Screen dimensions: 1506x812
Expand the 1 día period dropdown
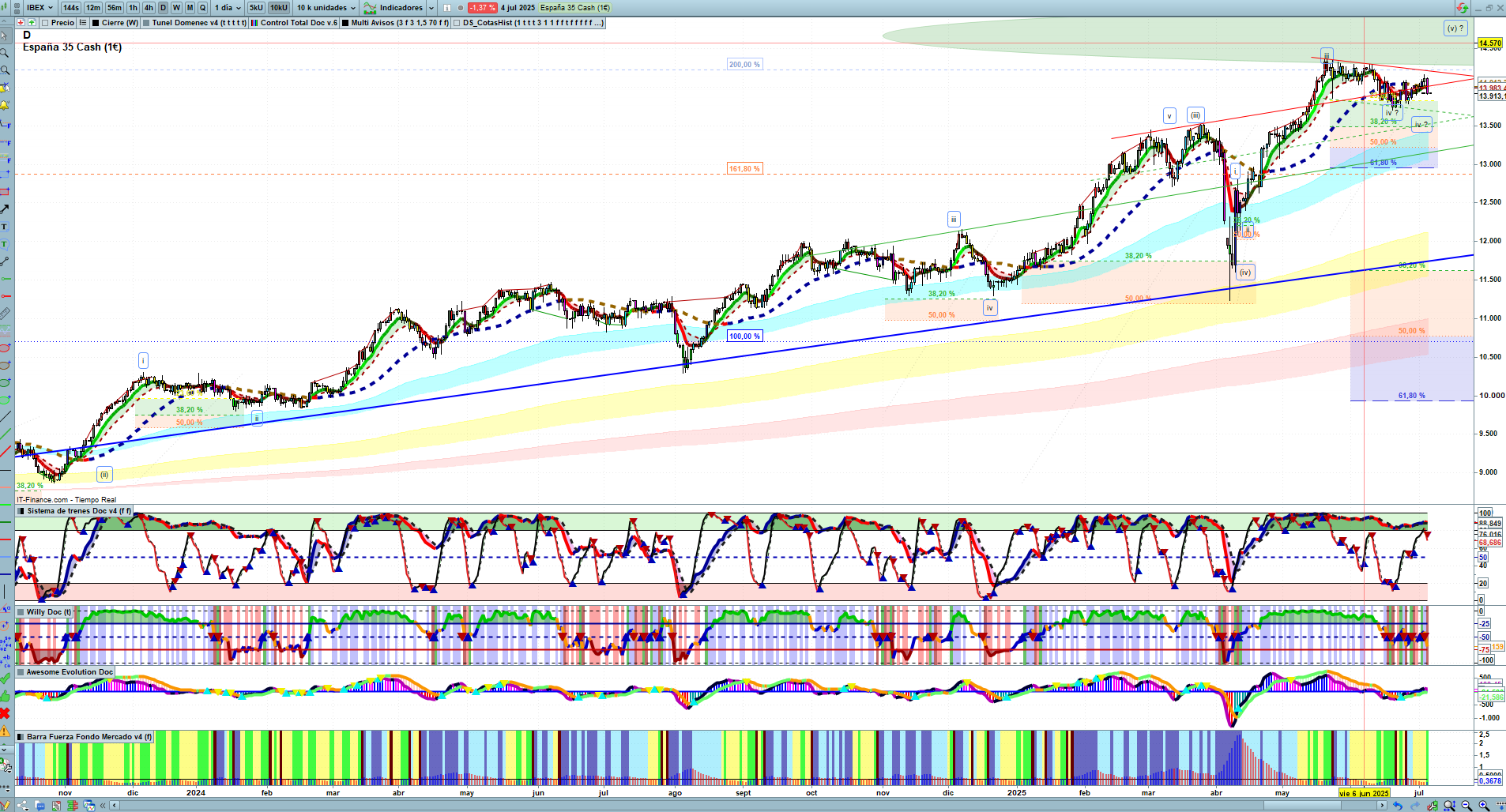click(x=228, y=8)
